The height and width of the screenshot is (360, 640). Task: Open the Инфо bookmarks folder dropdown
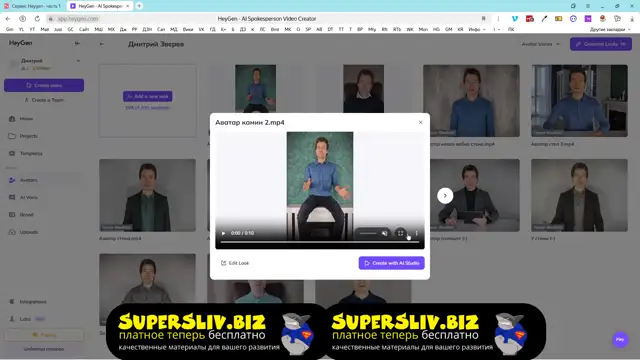click(x=477, y=29)
